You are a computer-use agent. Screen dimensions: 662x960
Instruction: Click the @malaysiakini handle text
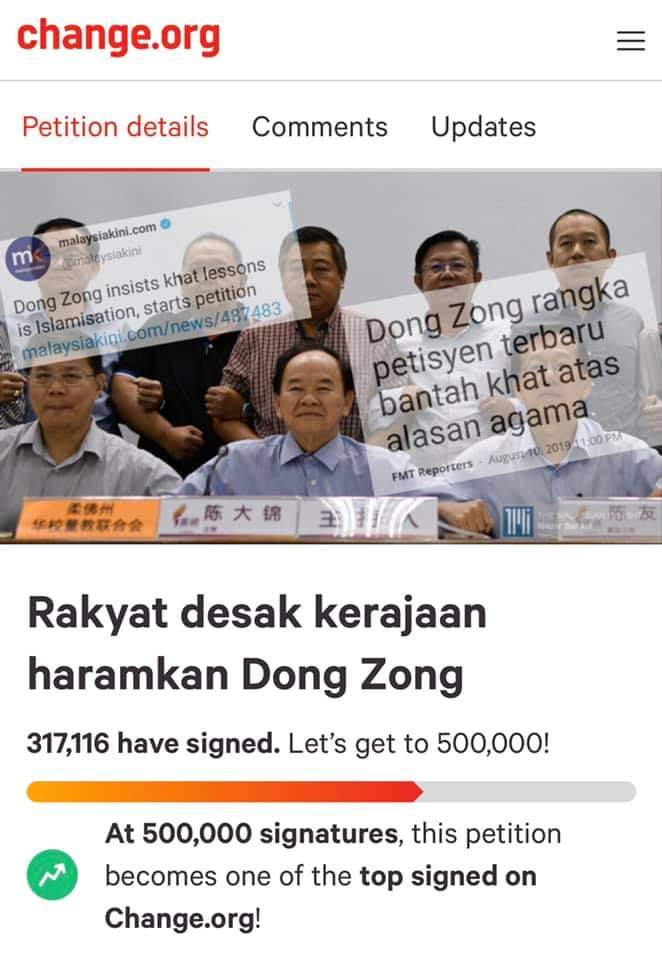101,257
